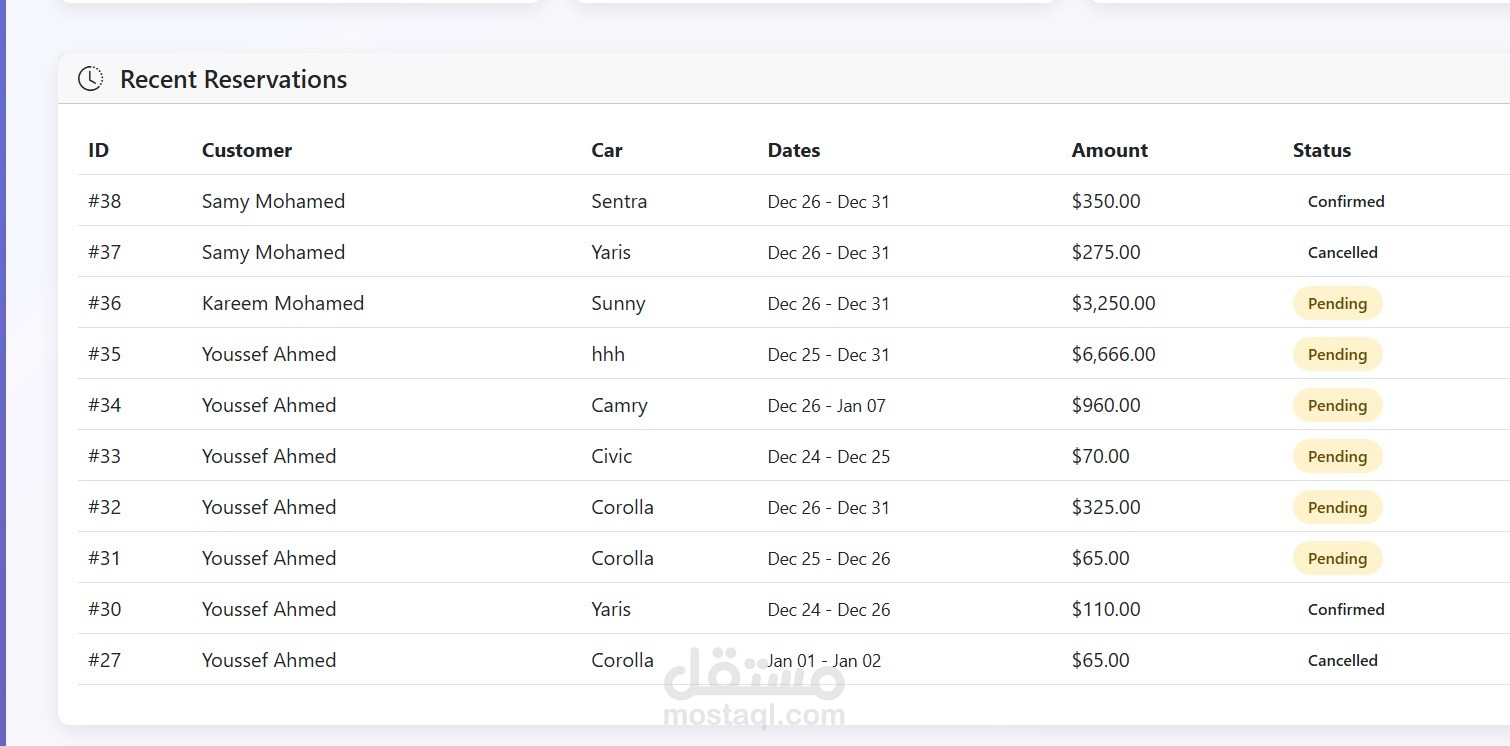Click the $6,666.00 amount

coord(1113,354)
